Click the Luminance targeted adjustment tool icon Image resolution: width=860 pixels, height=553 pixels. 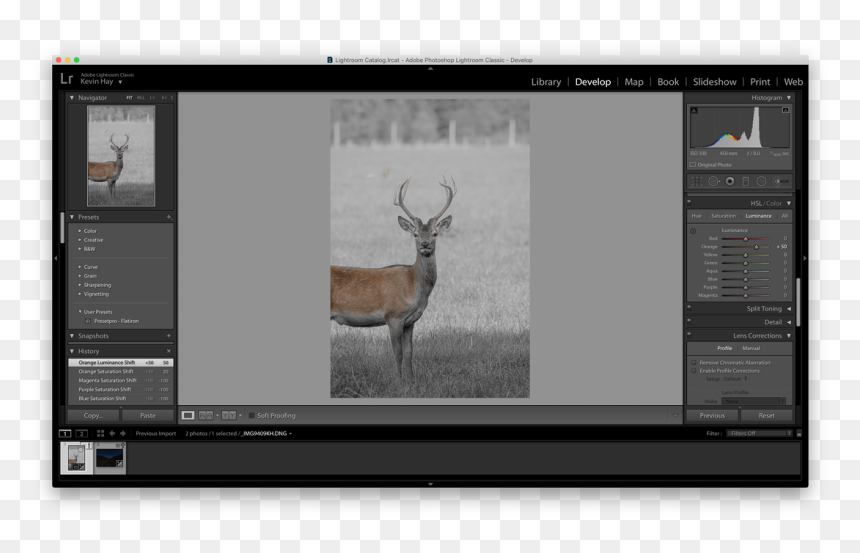tap(693, 231)
